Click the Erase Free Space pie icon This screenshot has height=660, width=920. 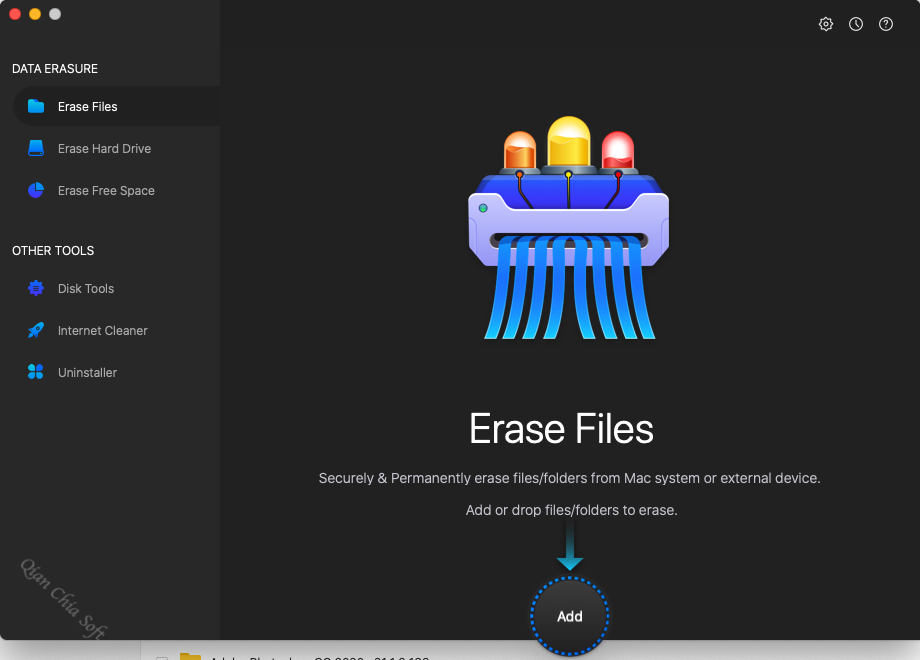(x=36, y=190)
